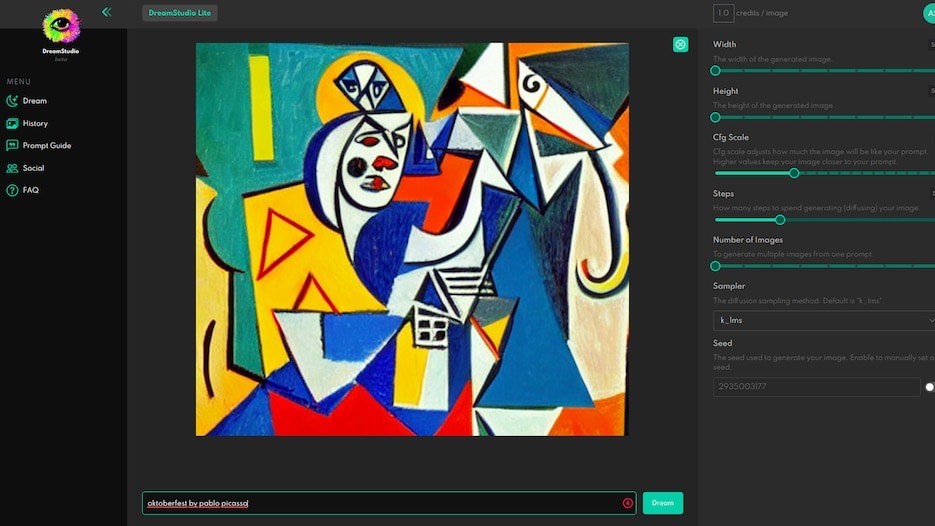Click the Prompt Guide speech bubble icon
The height and width of the screenshot is (526, 935).
12,146
